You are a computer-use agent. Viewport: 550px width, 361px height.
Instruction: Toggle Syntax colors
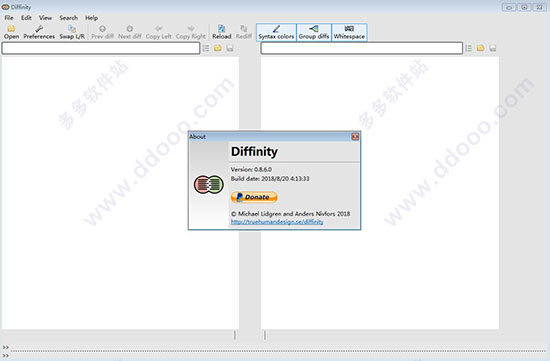(x=276, y=32)
